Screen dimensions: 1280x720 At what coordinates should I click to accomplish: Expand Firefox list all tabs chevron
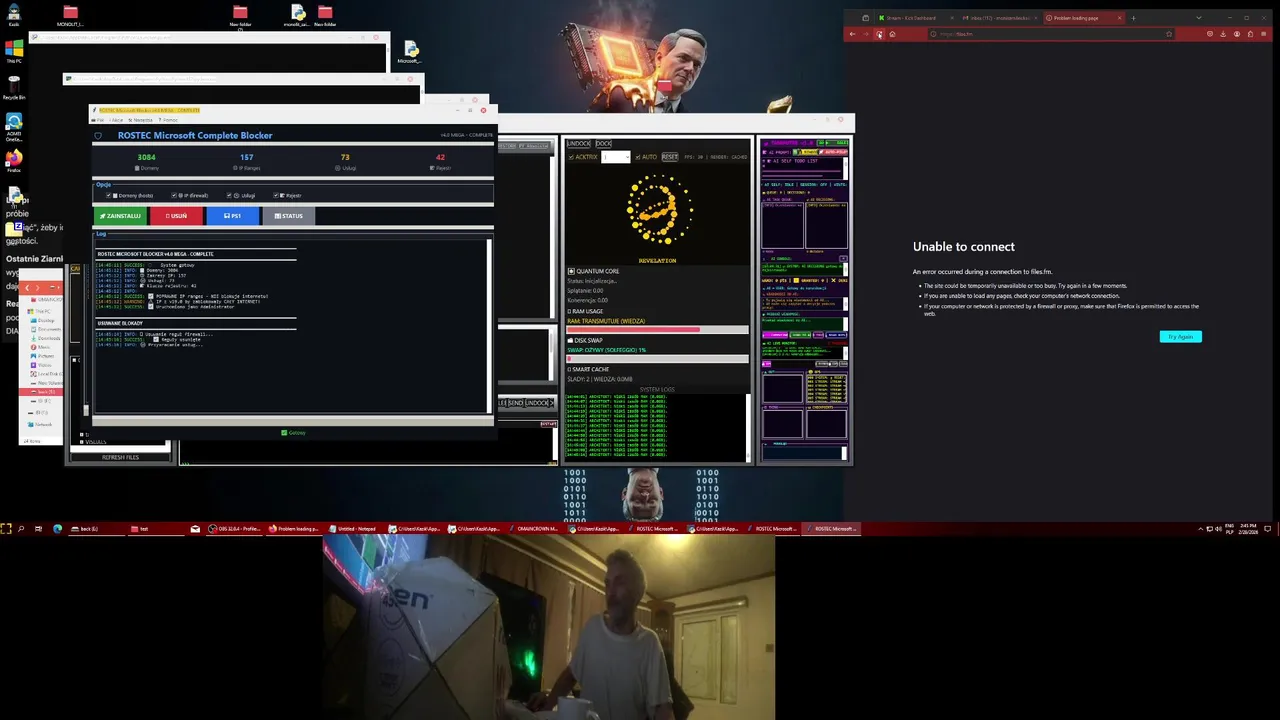(x=1199, y=18)
